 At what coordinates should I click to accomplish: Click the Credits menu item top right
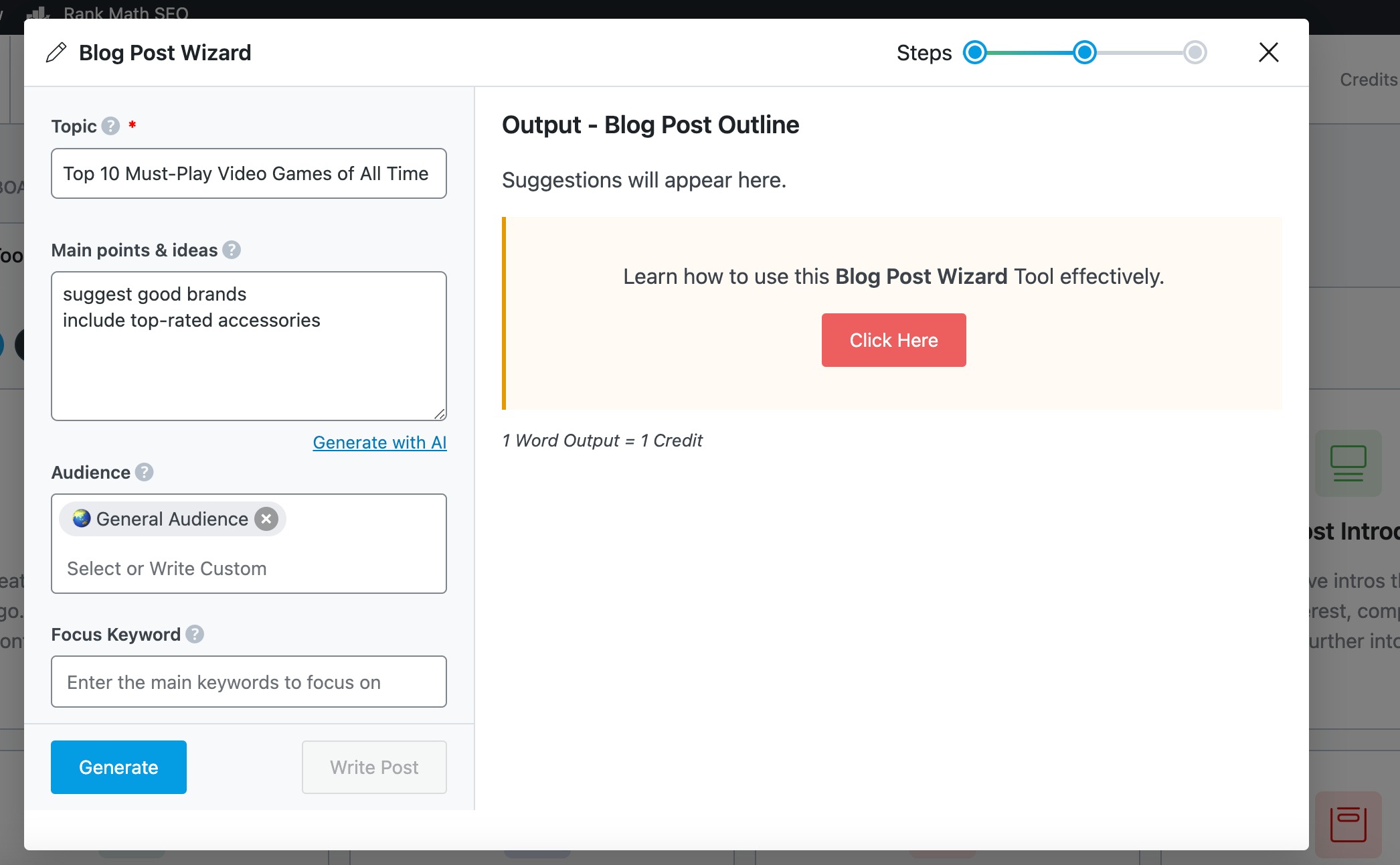pos(1371,78)
